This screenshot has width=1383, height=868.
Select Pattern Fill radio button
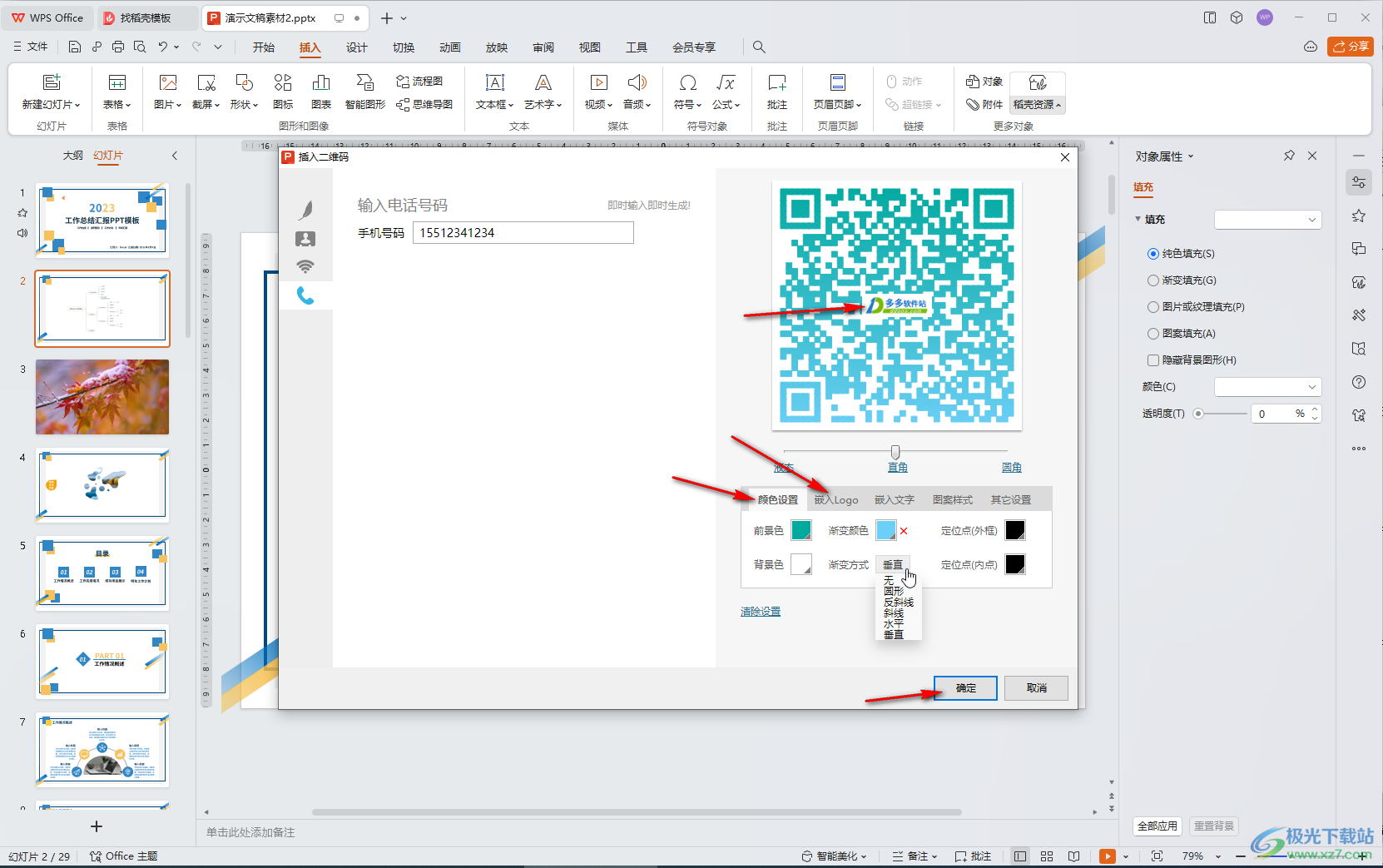pos(1153,334)
